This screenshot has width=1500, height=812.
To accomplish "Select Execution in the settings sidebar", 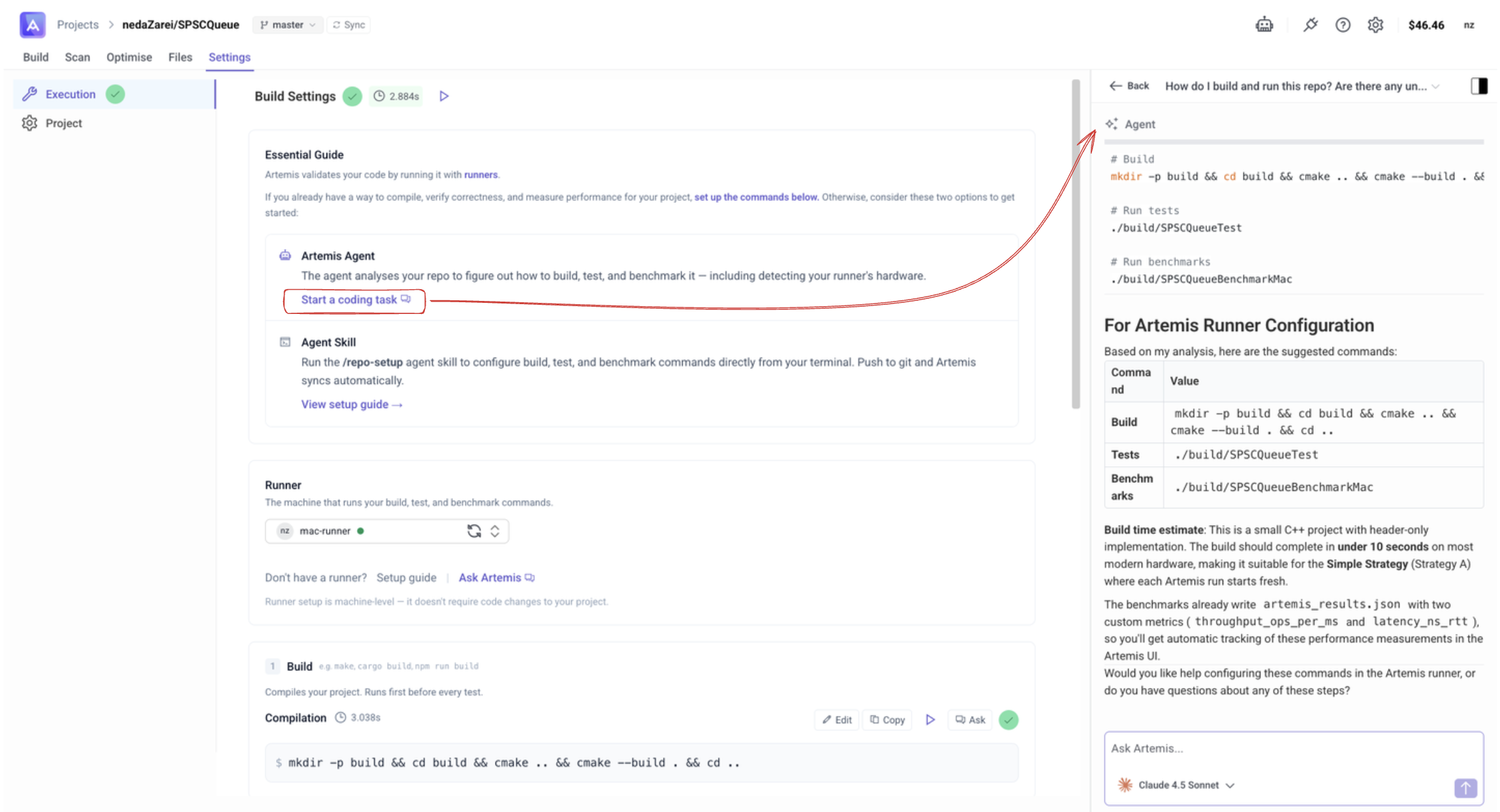I will pos(114,94).
